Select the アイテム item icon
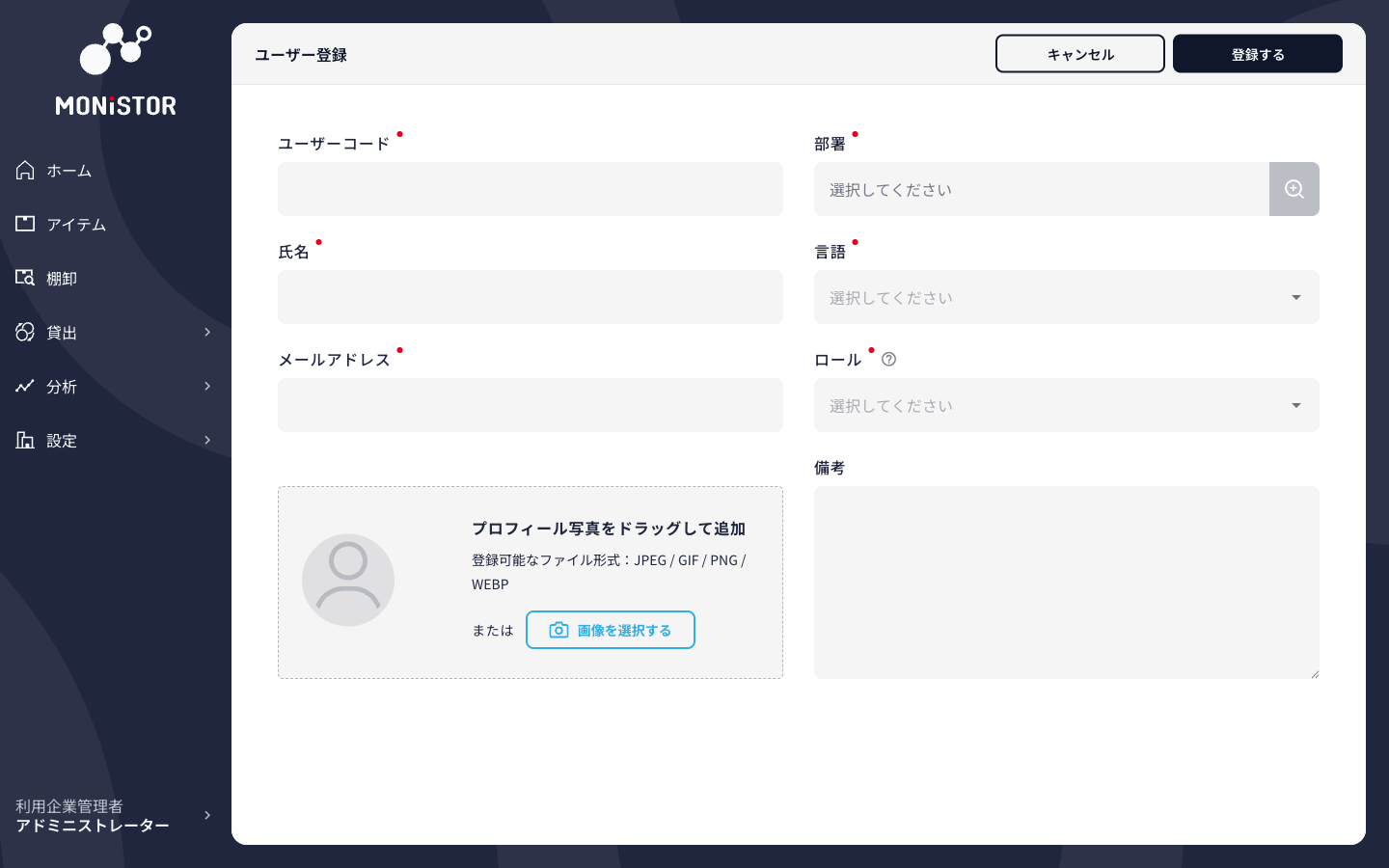This screenshot has width=1389, height=868. click(25, 224)
